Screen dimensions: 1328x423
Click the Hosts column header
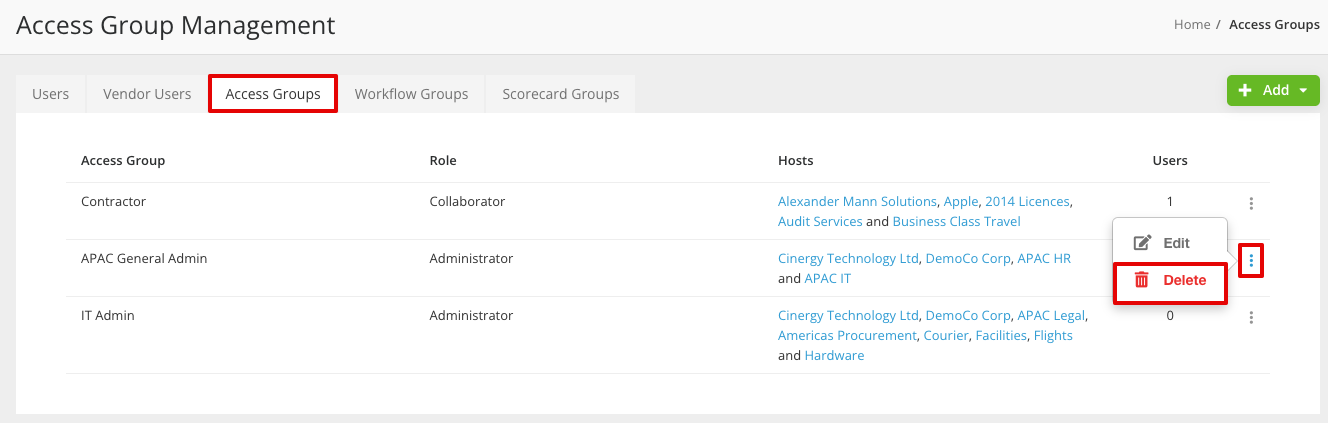click(796, 160)
